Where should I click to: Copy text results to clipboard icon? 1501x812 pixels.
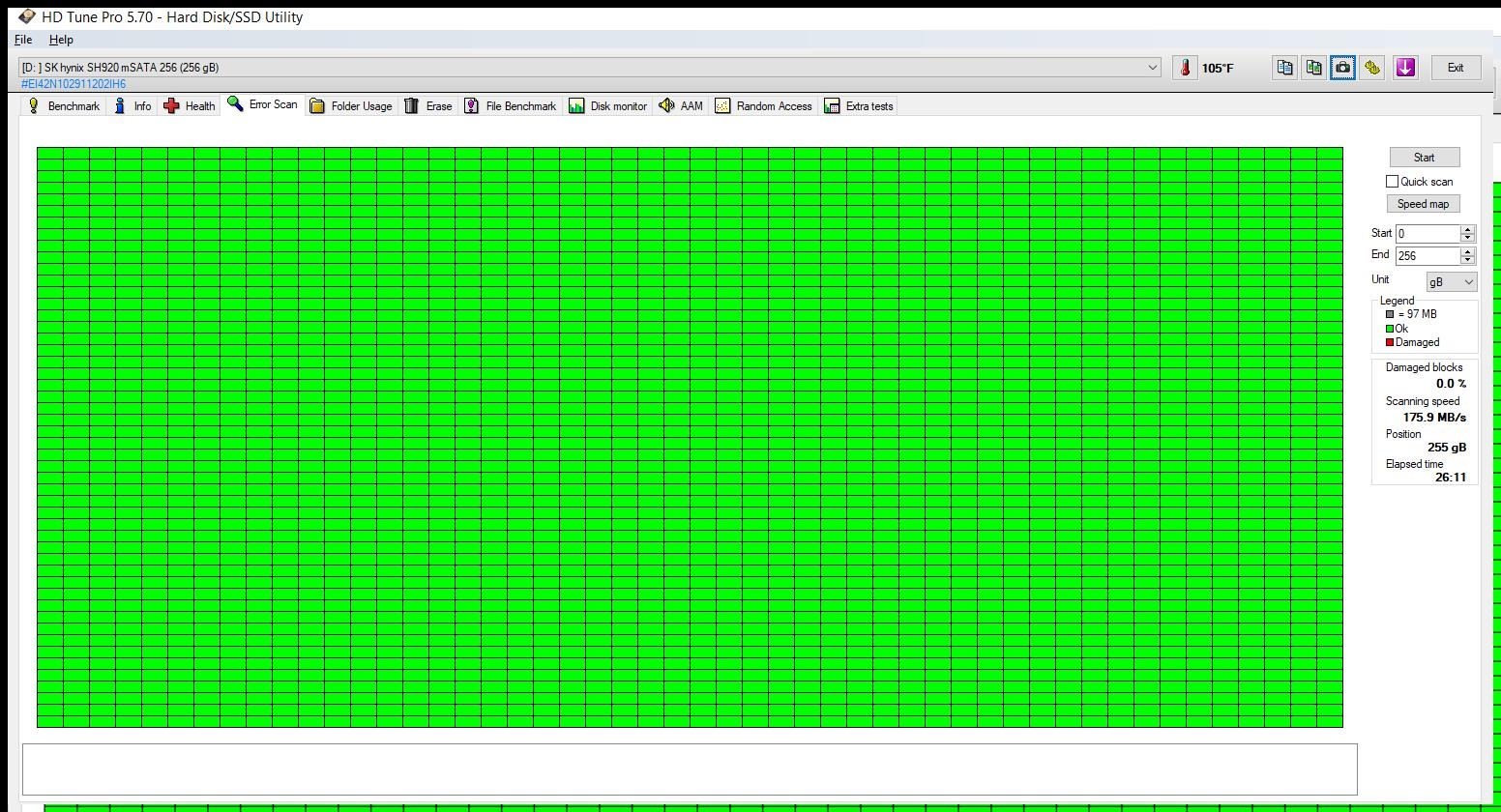(1284, 68)
